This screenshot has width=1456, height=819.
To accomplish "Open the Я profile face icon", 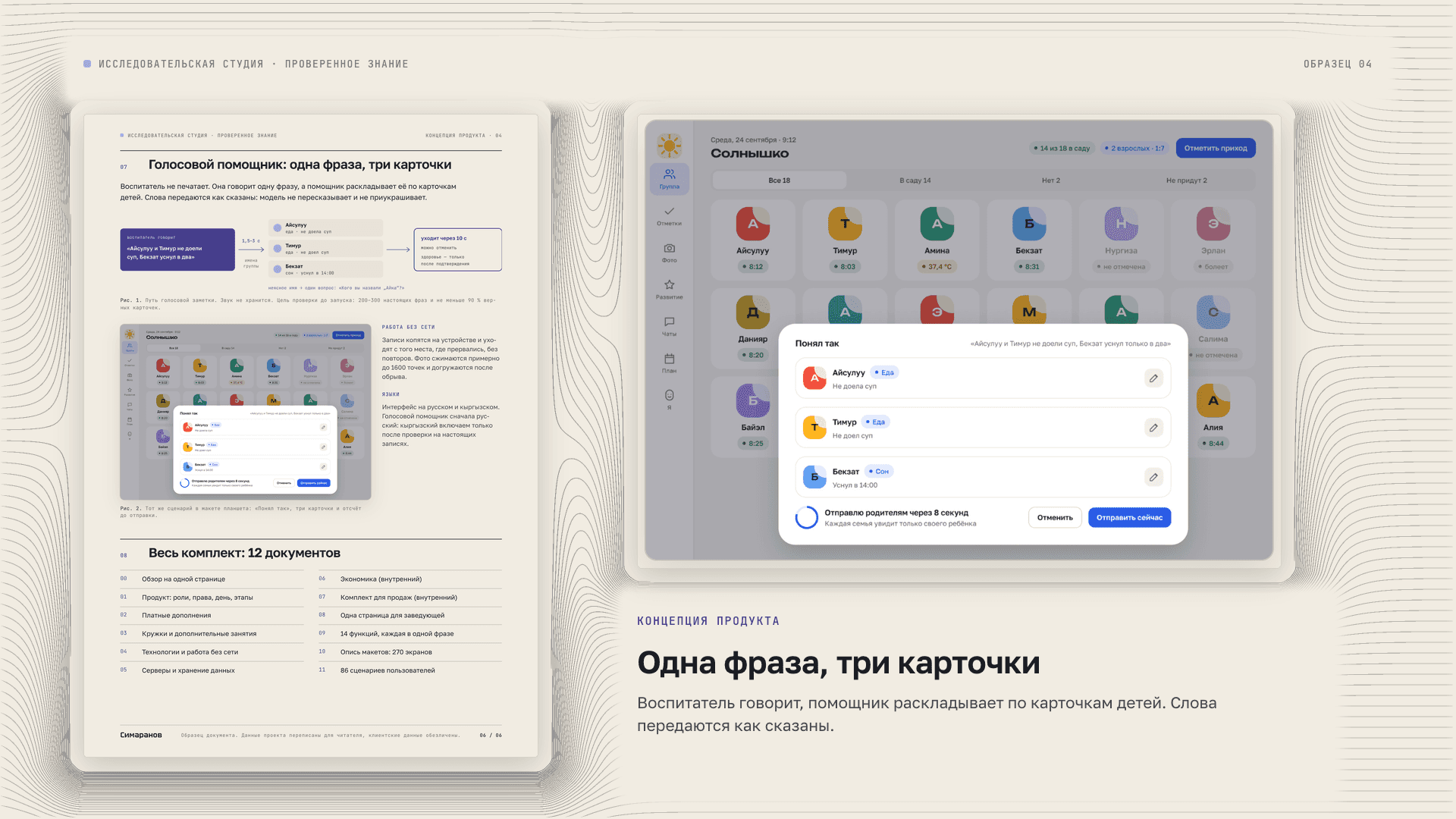I will coord(669,400).
